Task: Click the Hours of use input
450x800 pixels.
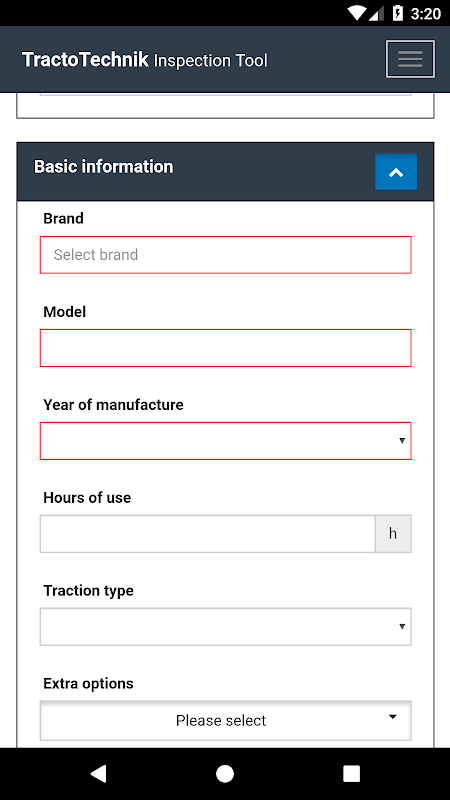Action: click(208, 534)
